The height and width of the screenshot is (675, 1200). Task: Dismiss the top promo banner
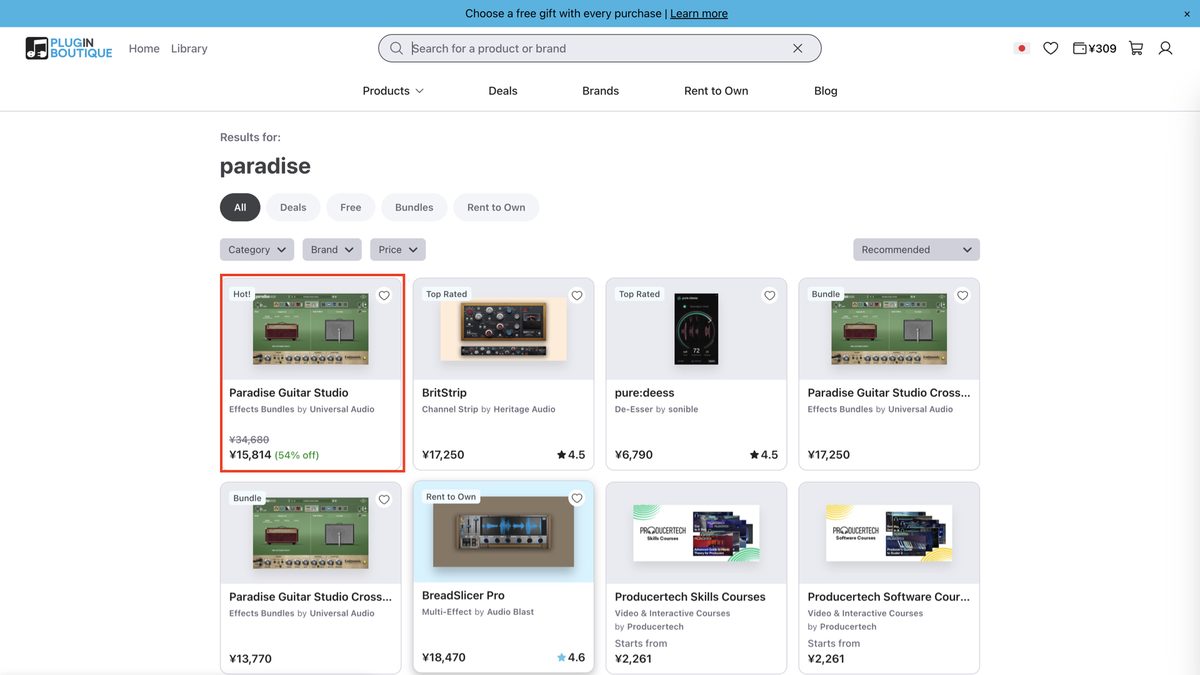[x=1187, y=14]
